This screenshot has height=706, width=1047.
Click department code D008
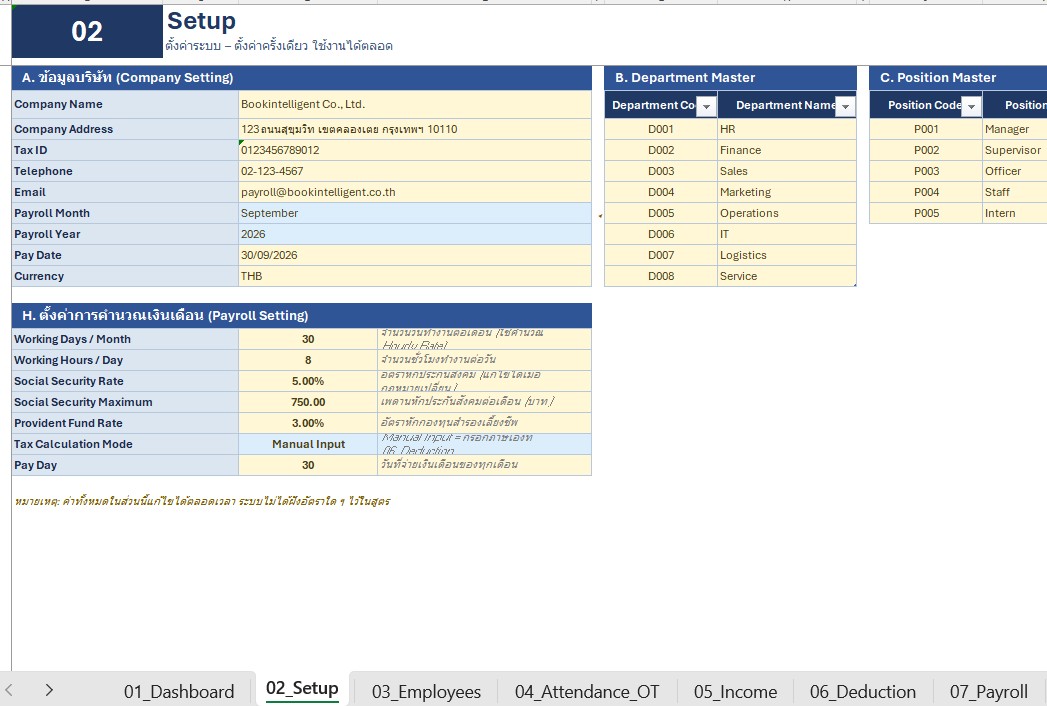tap(660, 277)
